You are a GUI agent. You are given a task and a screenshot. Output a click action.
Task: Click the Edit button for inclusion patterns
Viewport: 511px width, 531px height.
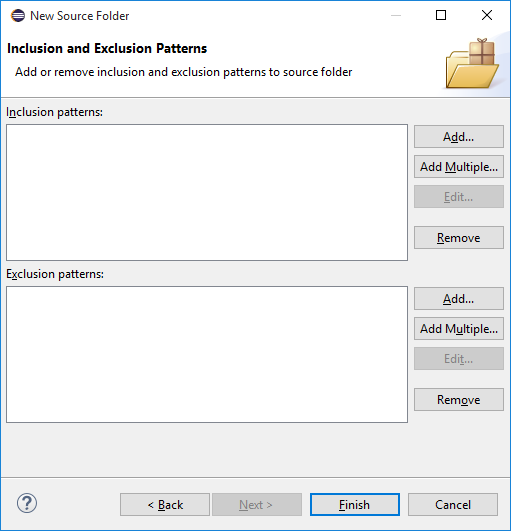(x=459, y=197)
